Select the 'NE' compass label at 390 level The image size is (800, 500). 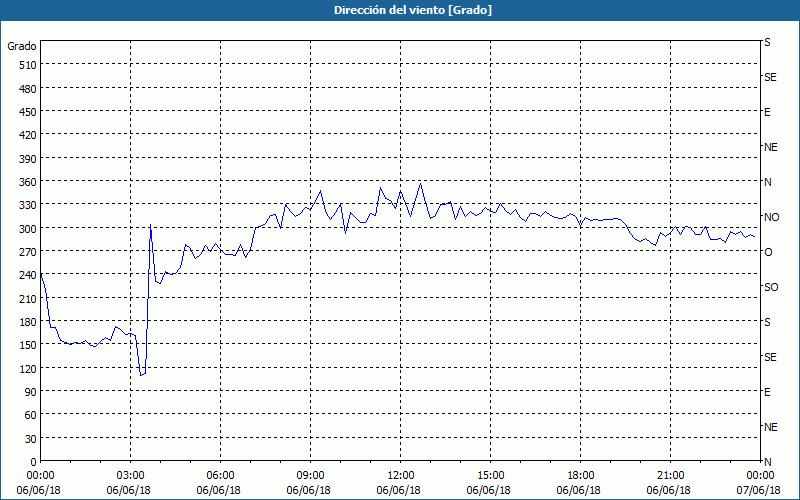pyautogui.click(x=770, y=147)
